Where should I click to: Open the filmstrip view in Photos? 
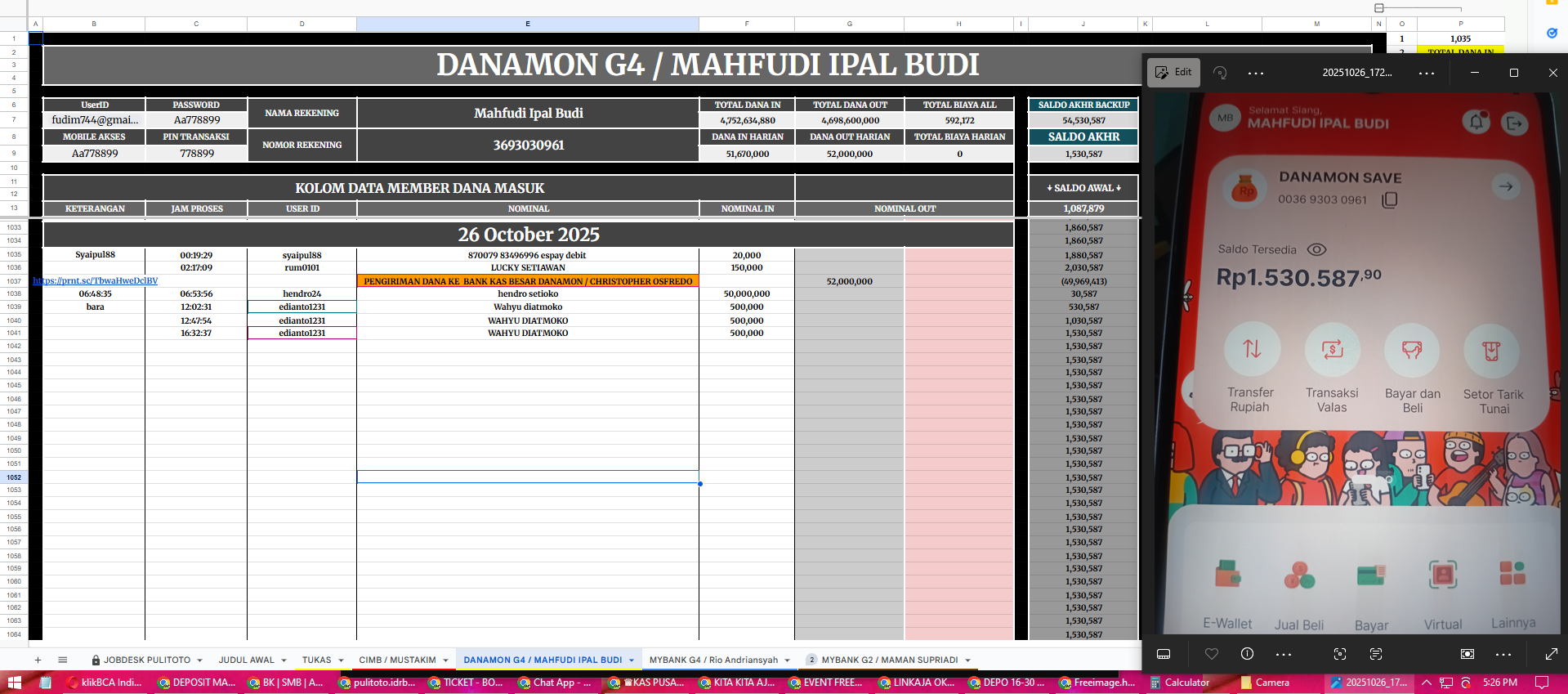tap(1164, 654)
